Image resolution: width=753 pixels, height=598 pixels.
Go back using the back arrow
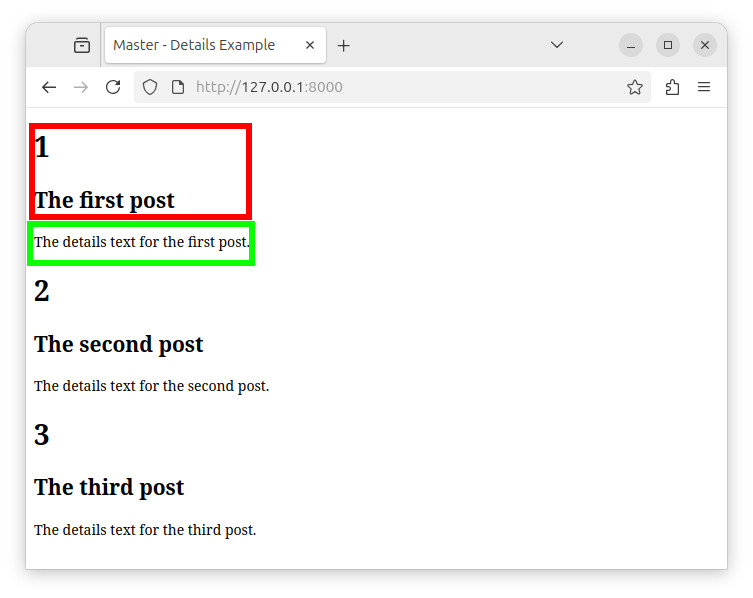pyautogui.click(x=49, y=87)
